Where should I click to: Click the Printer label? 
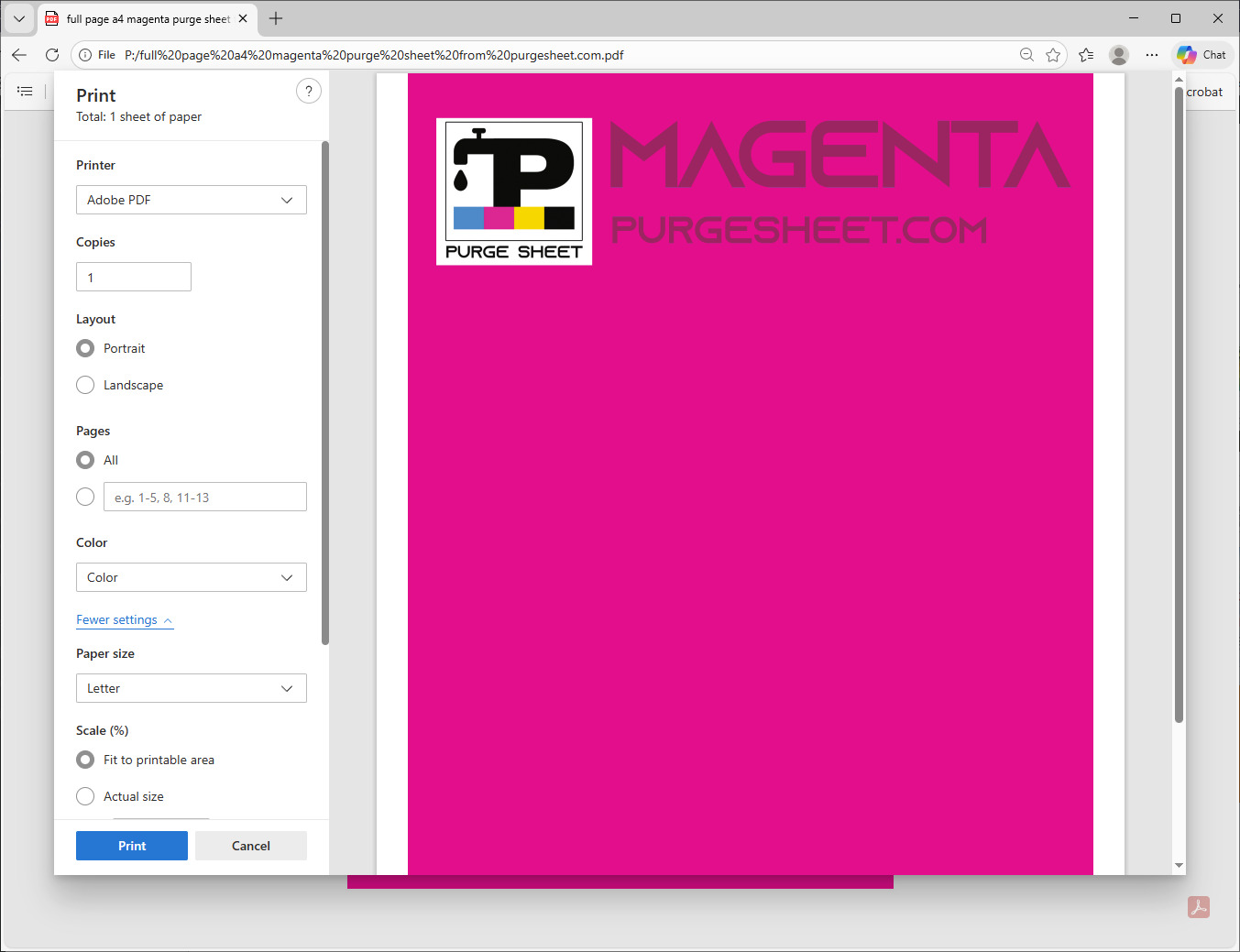pyautogui.click(x=95, y=165)
